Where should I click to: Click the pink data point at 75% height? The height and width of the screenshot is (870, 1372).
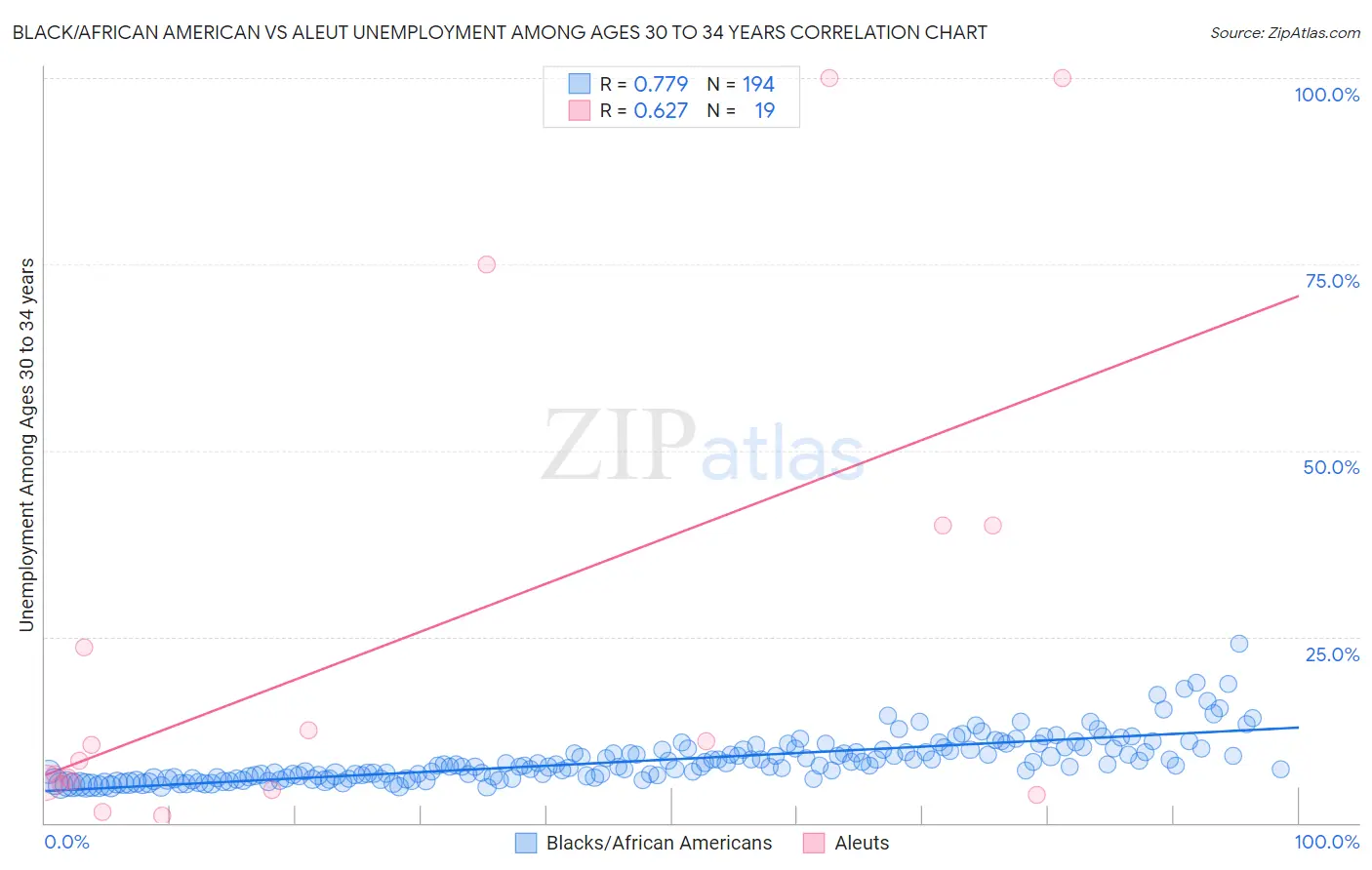(x=487, y=264)
